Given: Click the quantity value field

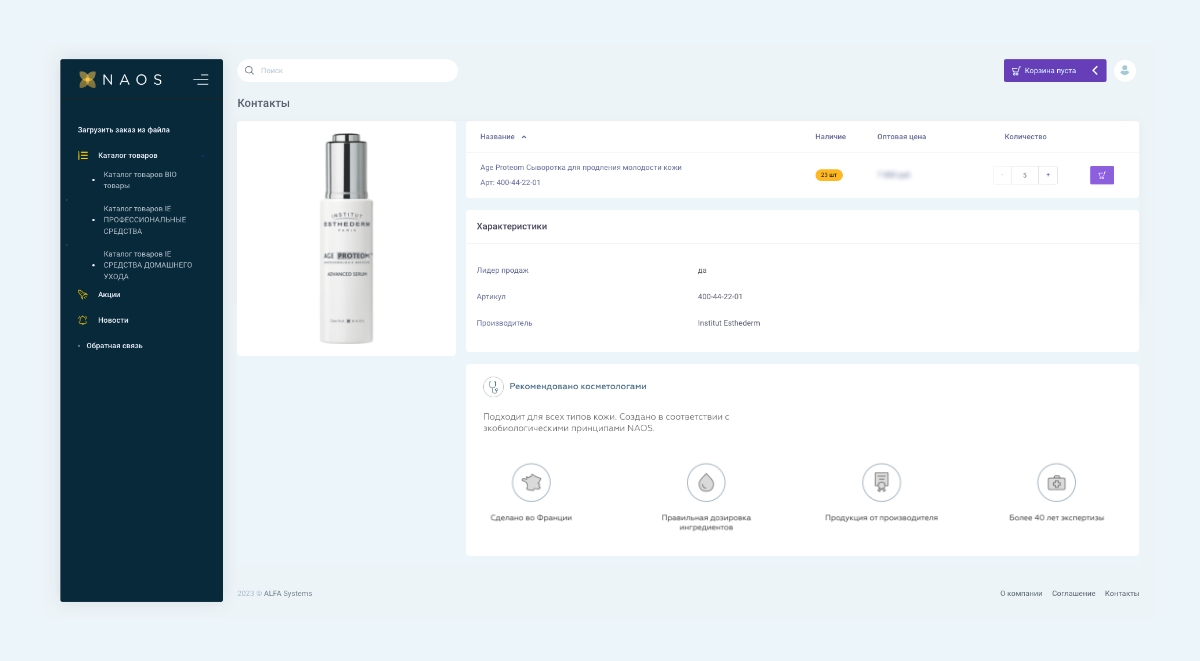Looking at the screenshot, I should tap(1025, 175).
